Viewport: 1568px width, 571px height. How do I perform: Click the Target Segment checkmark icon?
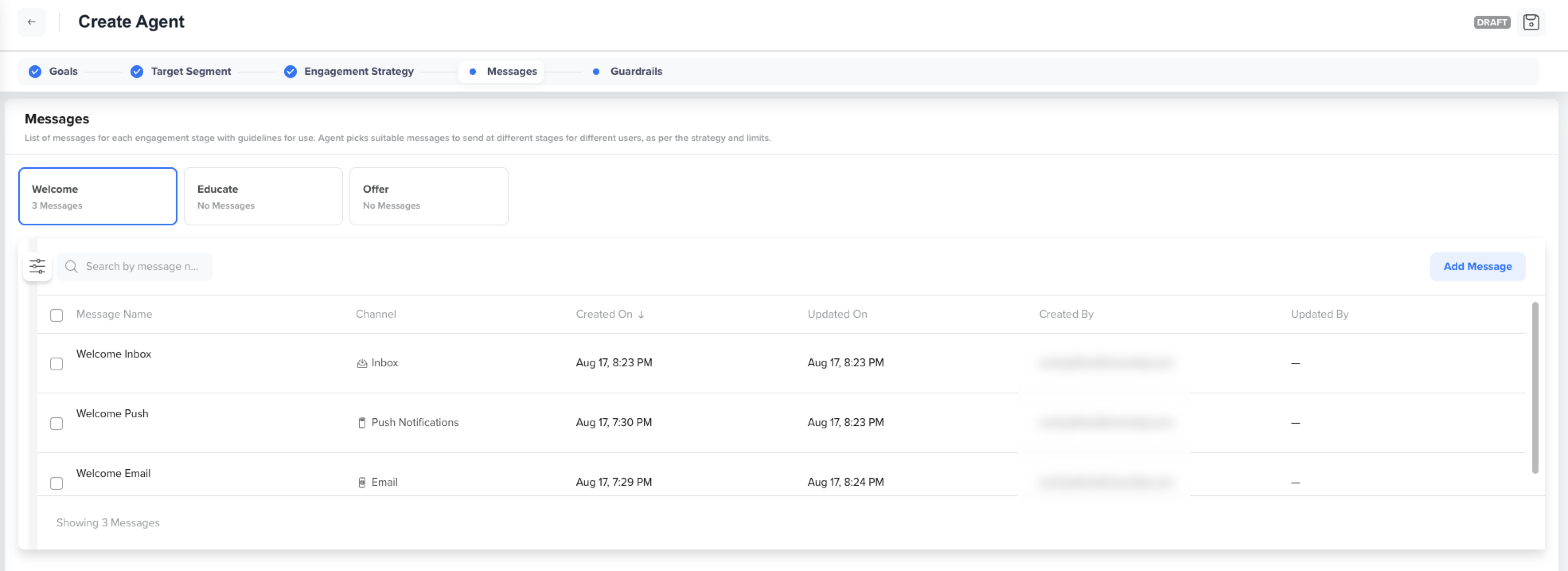point(137,71)
